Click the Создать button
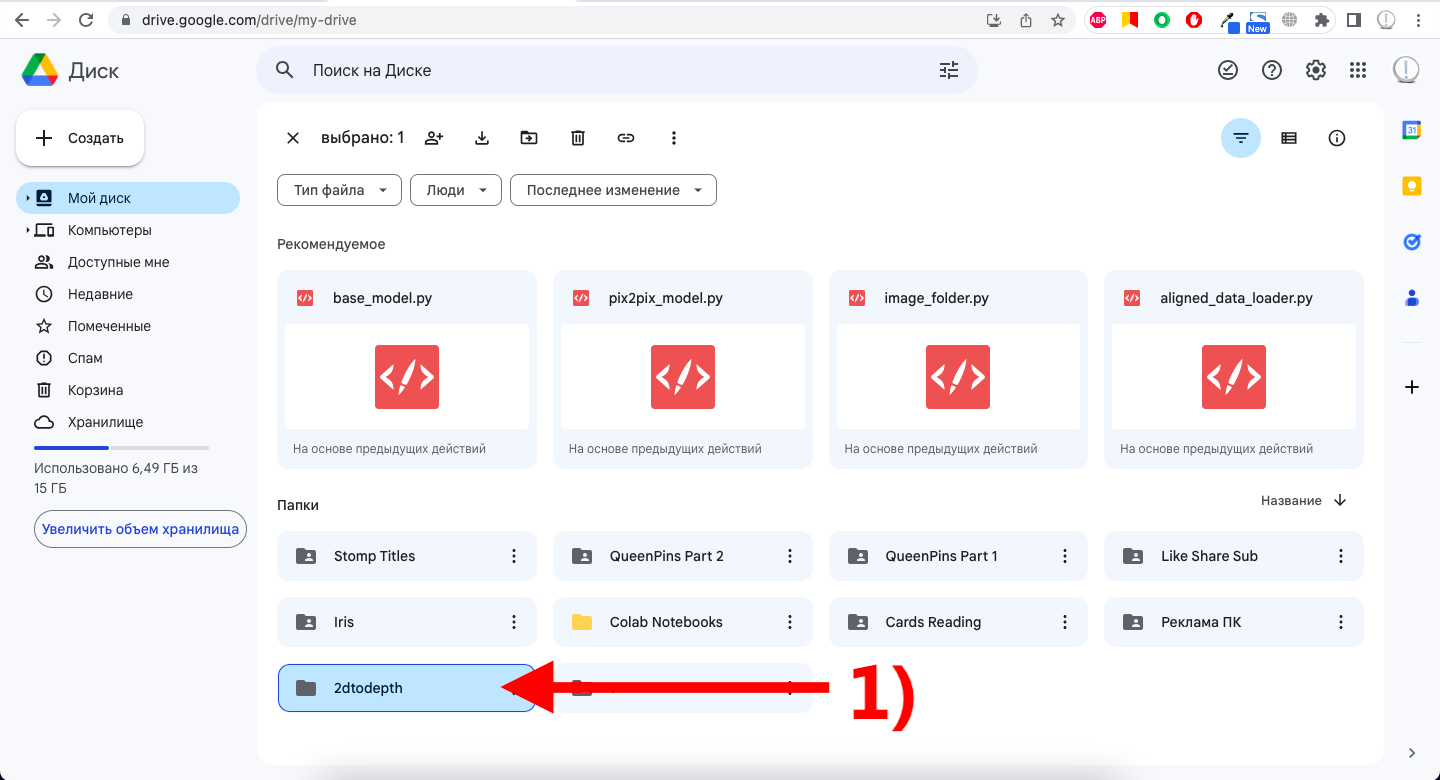The height and width of the screenshot is (780, 1440). (80, 138)
